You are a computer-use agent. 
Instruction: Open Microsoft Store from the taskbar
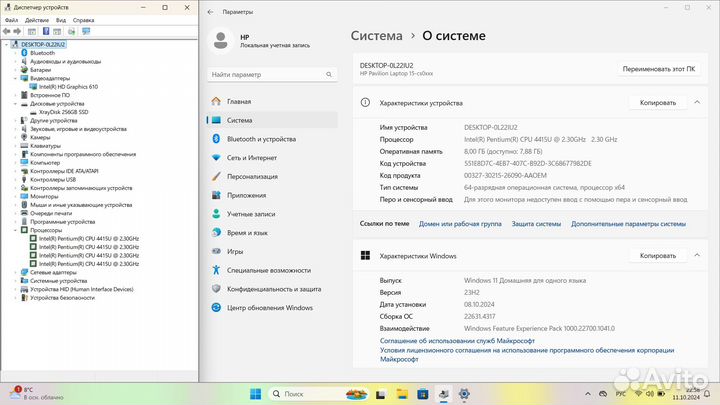coord(422,394)
